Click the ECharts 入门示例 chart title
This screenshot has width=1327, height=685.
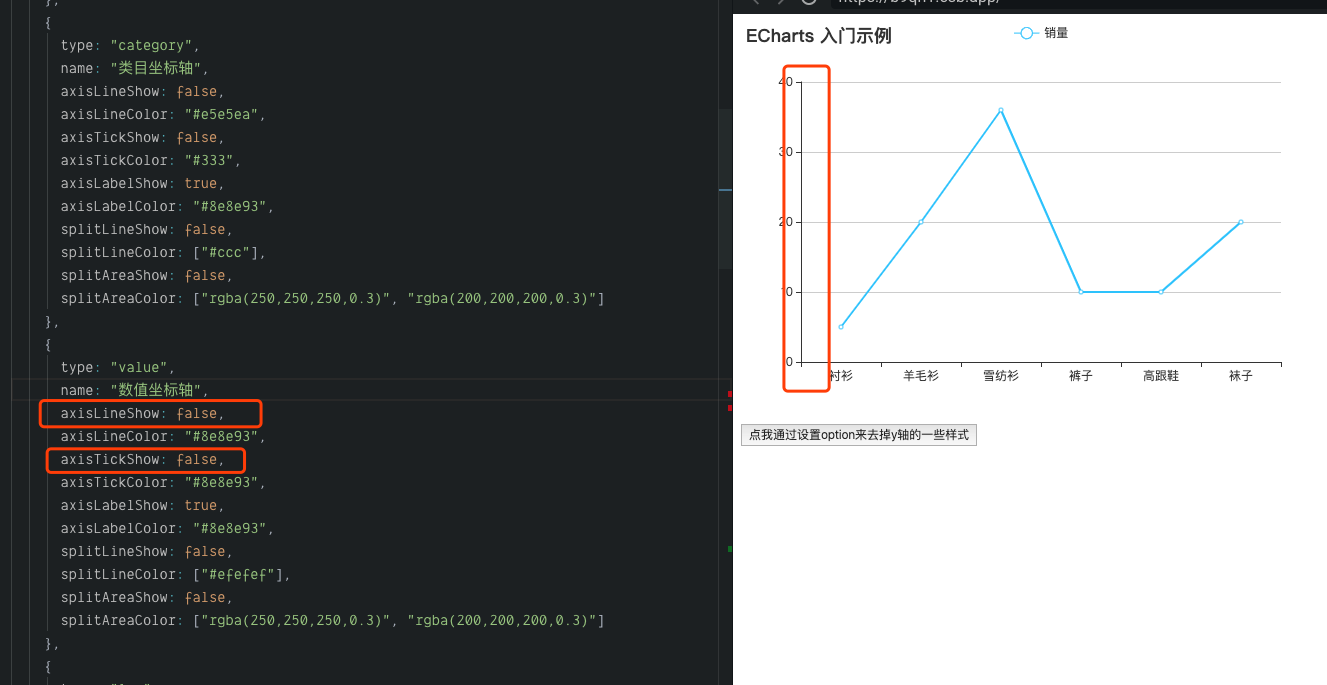pyautogui.click(x=818, y=36)
